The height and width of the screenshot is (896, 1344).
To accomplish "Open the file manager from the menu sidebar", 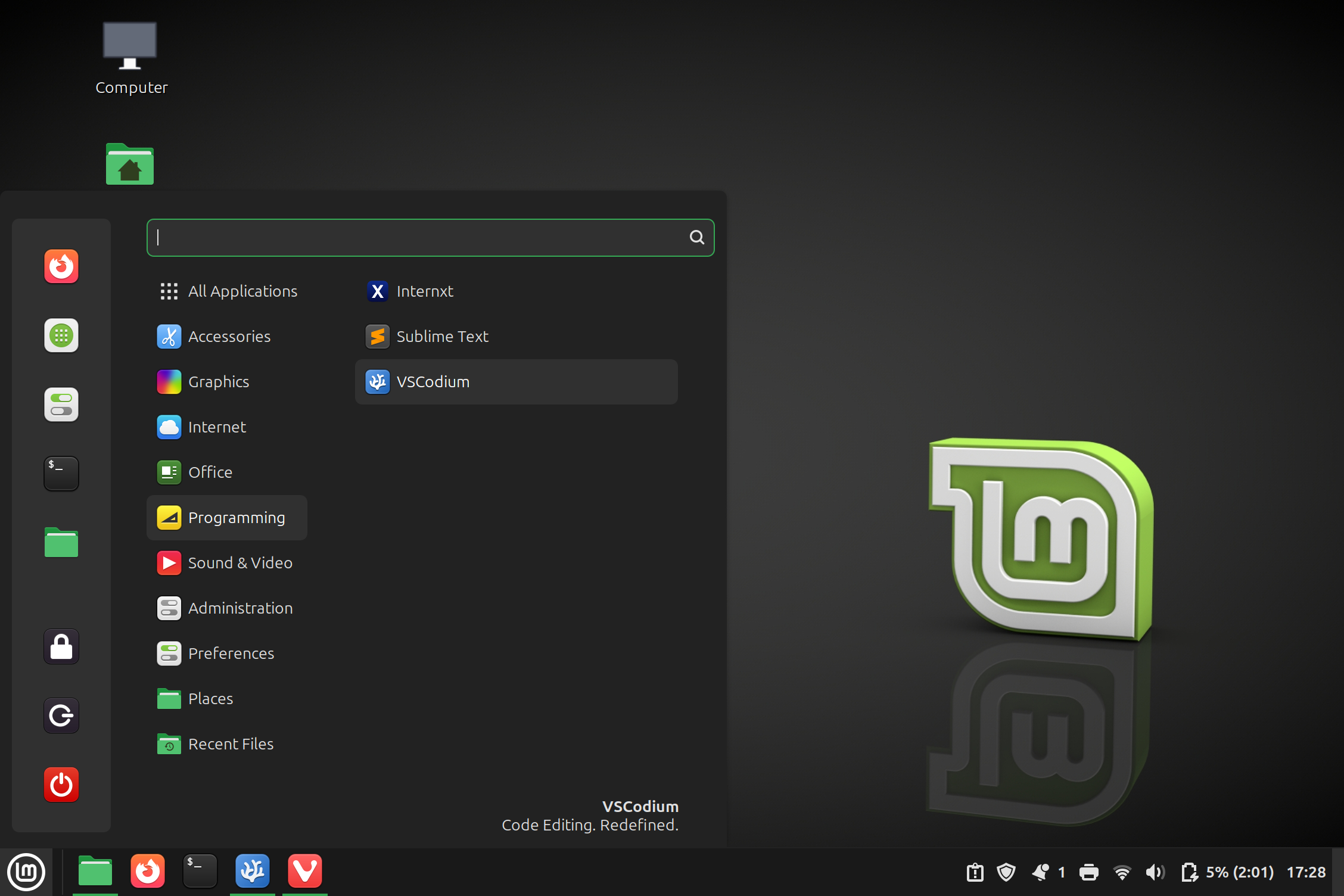I will 61,542.
